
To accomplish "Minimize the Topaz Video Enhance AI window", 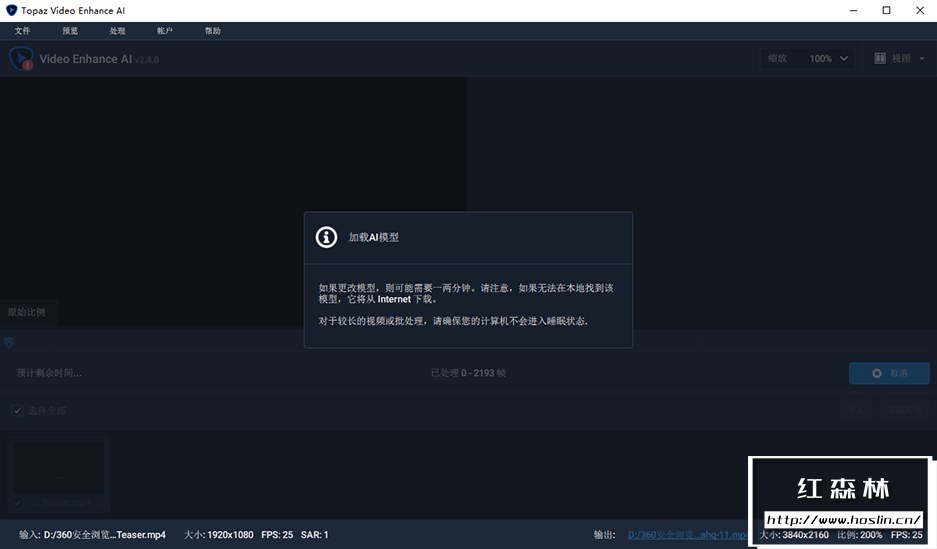I will 853,10.
